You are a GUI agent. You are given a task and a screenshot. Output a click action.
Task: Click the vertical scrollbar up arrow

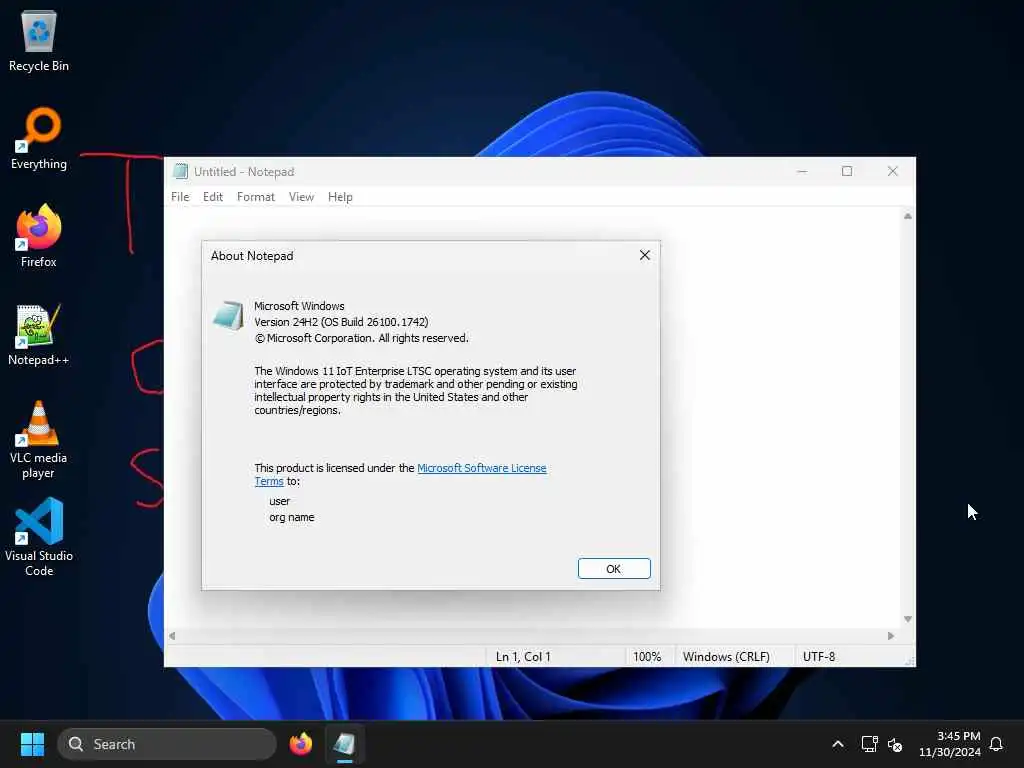(908, 216)
